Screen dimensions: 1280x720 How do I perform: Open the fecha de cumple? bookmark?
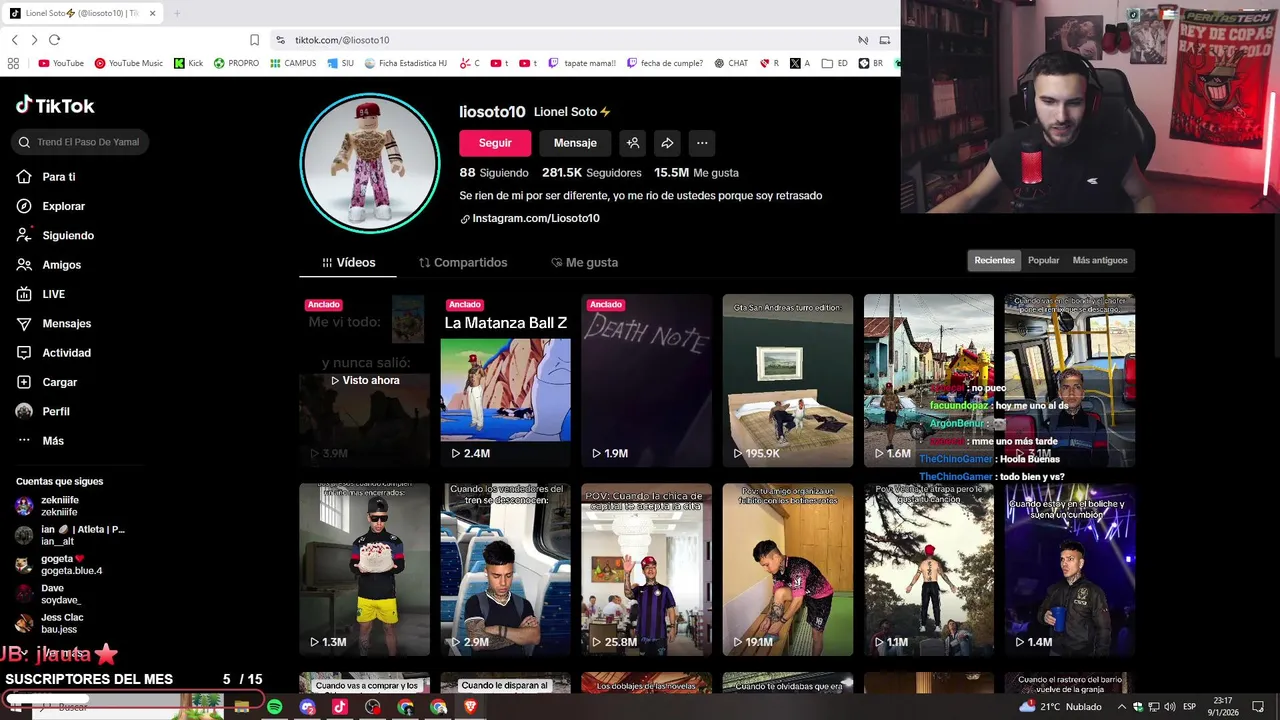click(665, 63)
